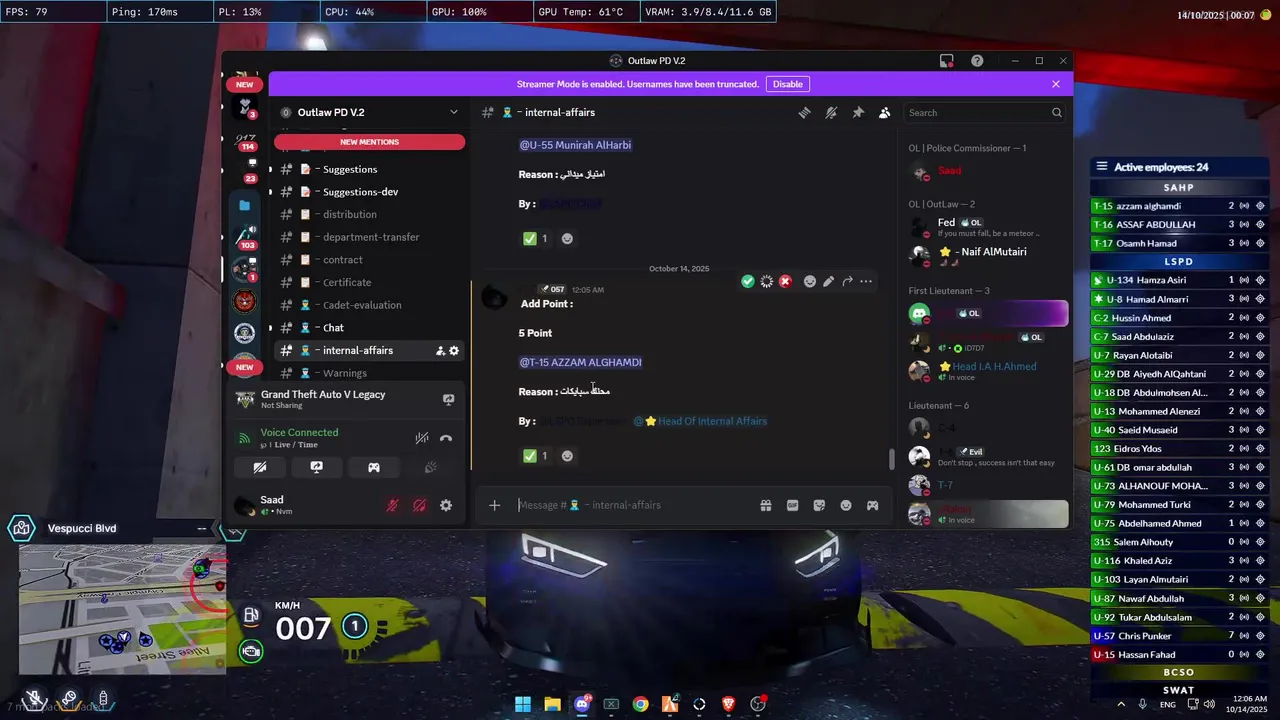The image size is (1280, 720).
Task: Open the Certificate channel
Action: pos(369,282)
